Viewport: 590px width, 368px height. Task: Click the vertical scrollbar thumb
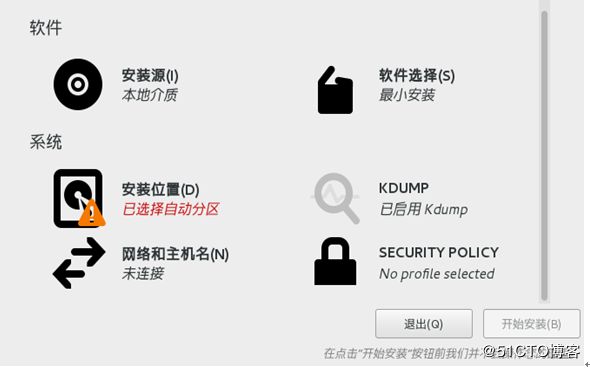click(544, 156)
